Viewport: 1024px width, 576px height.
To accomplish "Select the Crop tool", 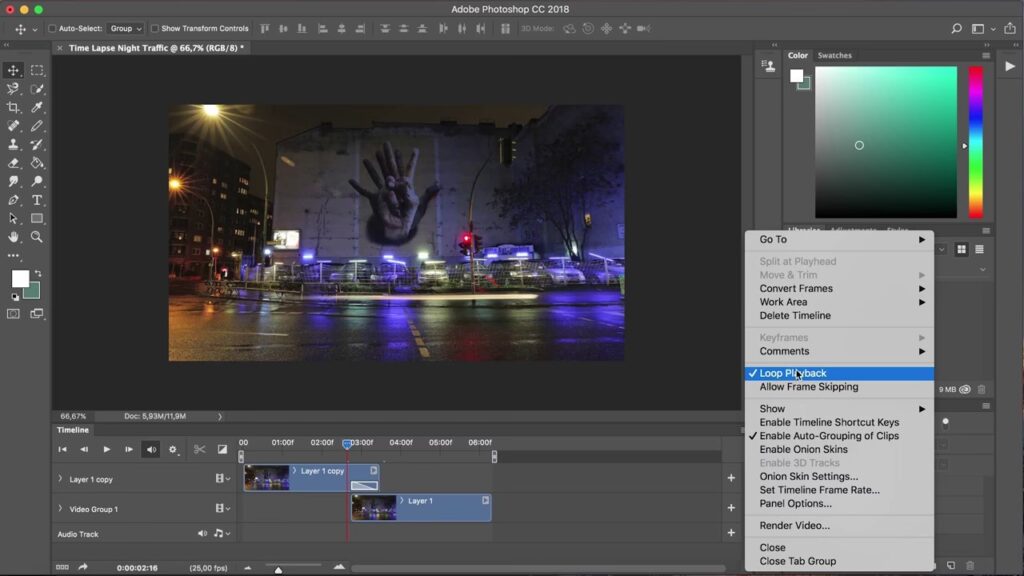I will (x=13, y=107).
